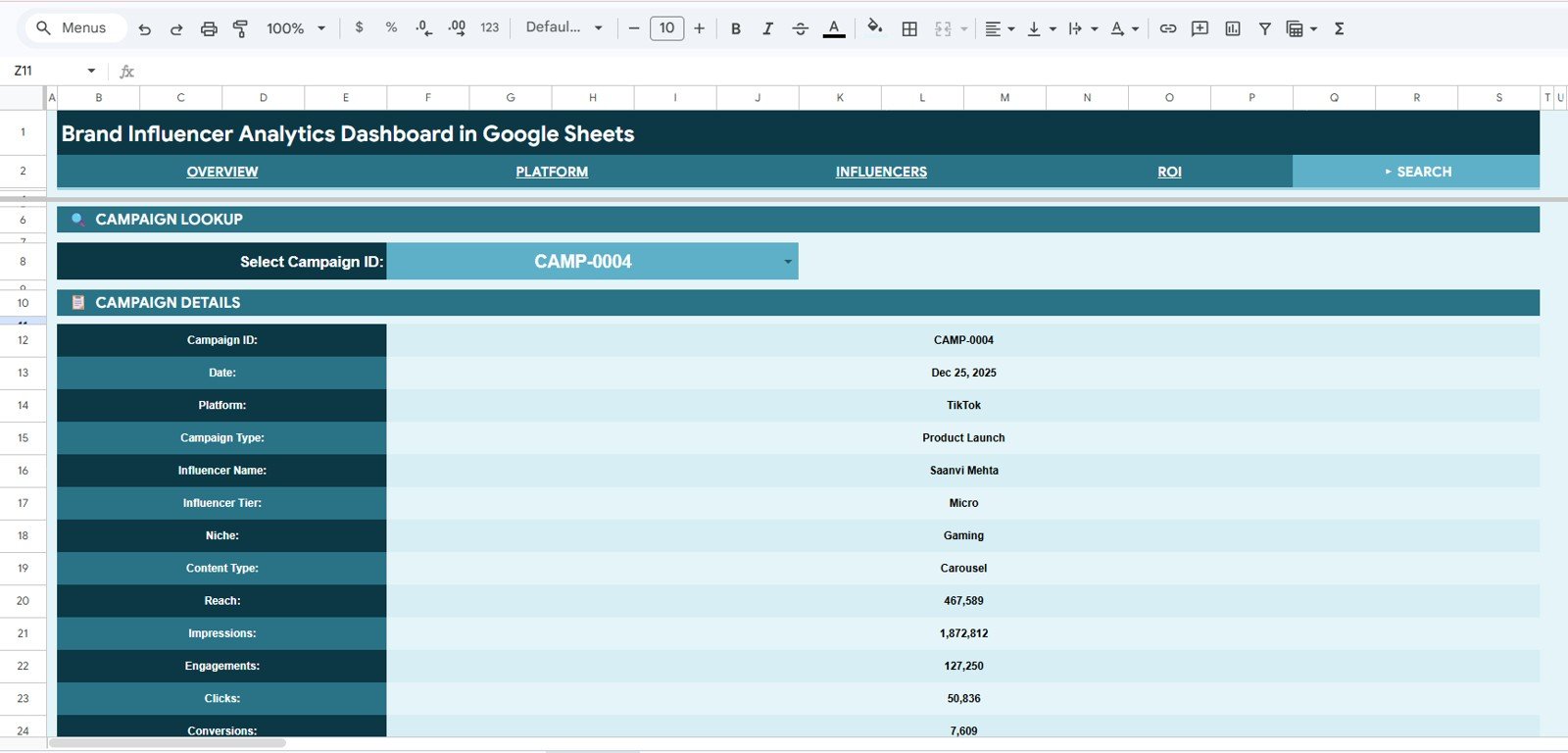Image resolution: width=1568 pixels, height=753 pixels.
Task: Decrease font size with minus button
Action: (634, 28)
